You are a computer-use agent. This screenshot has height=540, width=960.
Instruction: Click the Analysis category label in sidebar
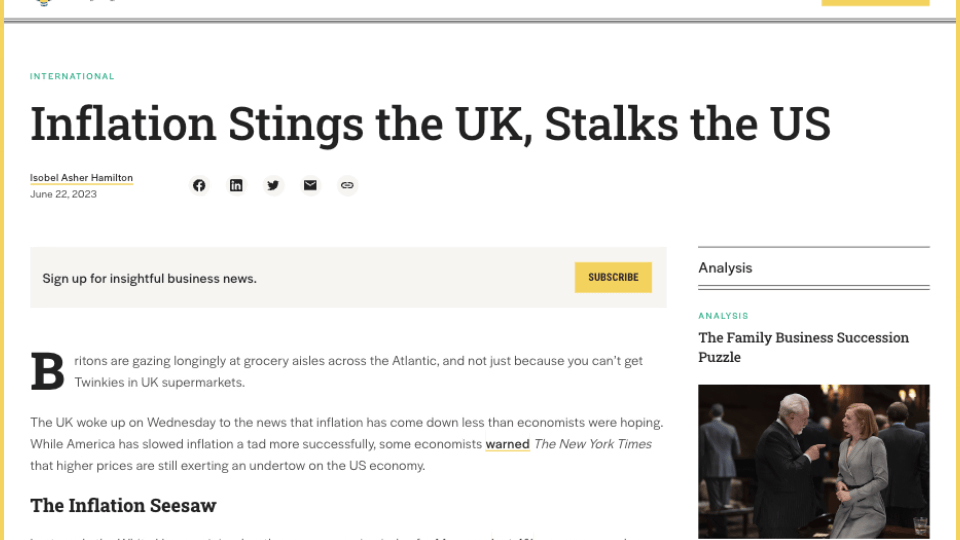coord(723,316)
